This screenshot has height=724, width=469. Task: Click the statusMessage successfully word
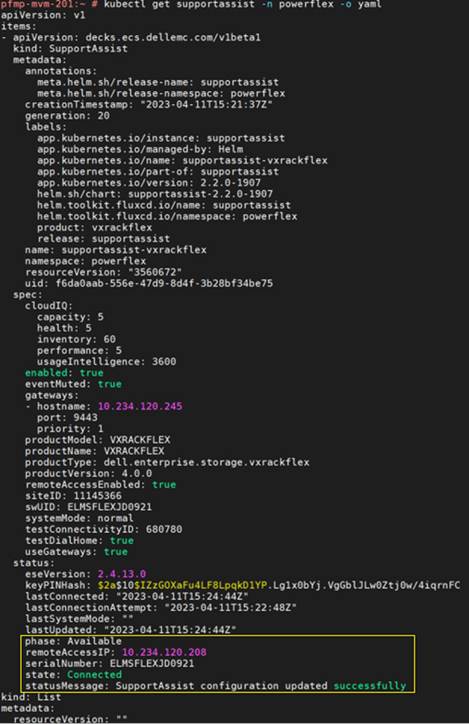[370, 686]
